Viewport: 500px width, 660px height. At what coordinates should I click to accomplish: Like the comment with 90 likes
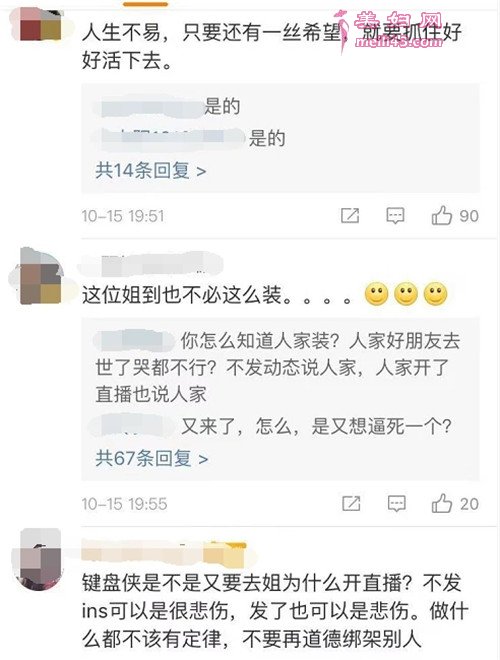coord(441,216)
